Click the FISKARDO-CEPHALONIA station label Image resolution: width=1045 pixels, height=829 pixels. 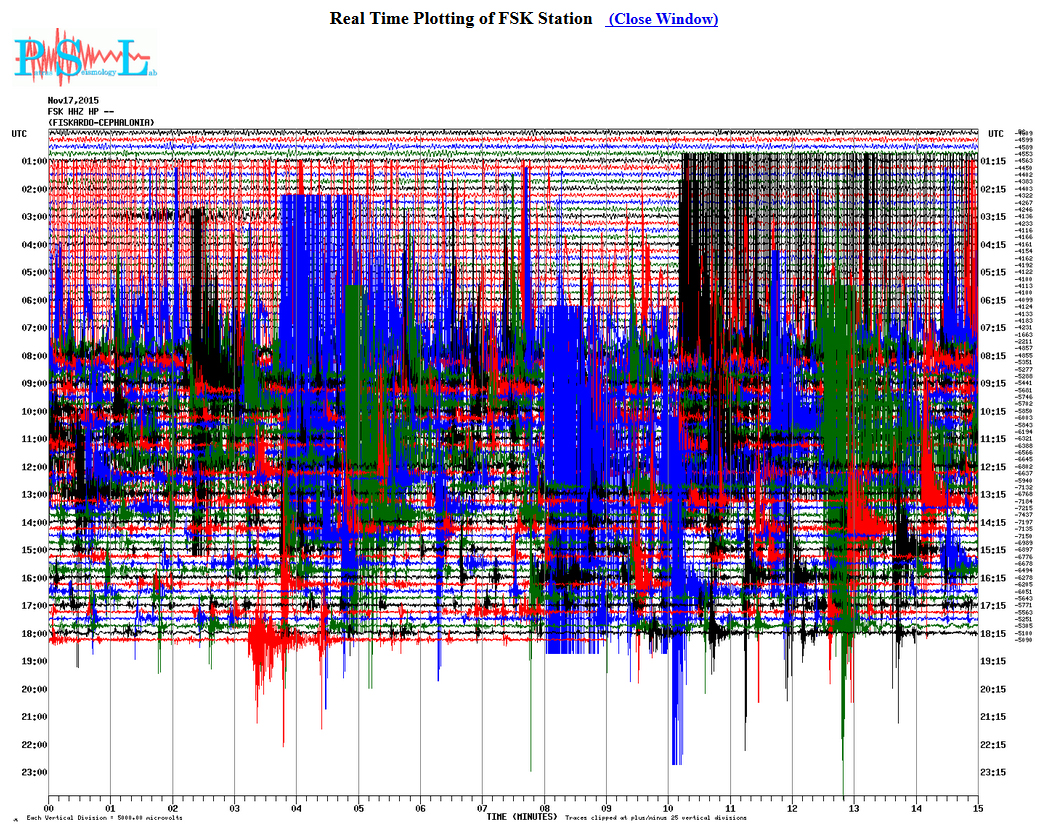tap(101, 122)
